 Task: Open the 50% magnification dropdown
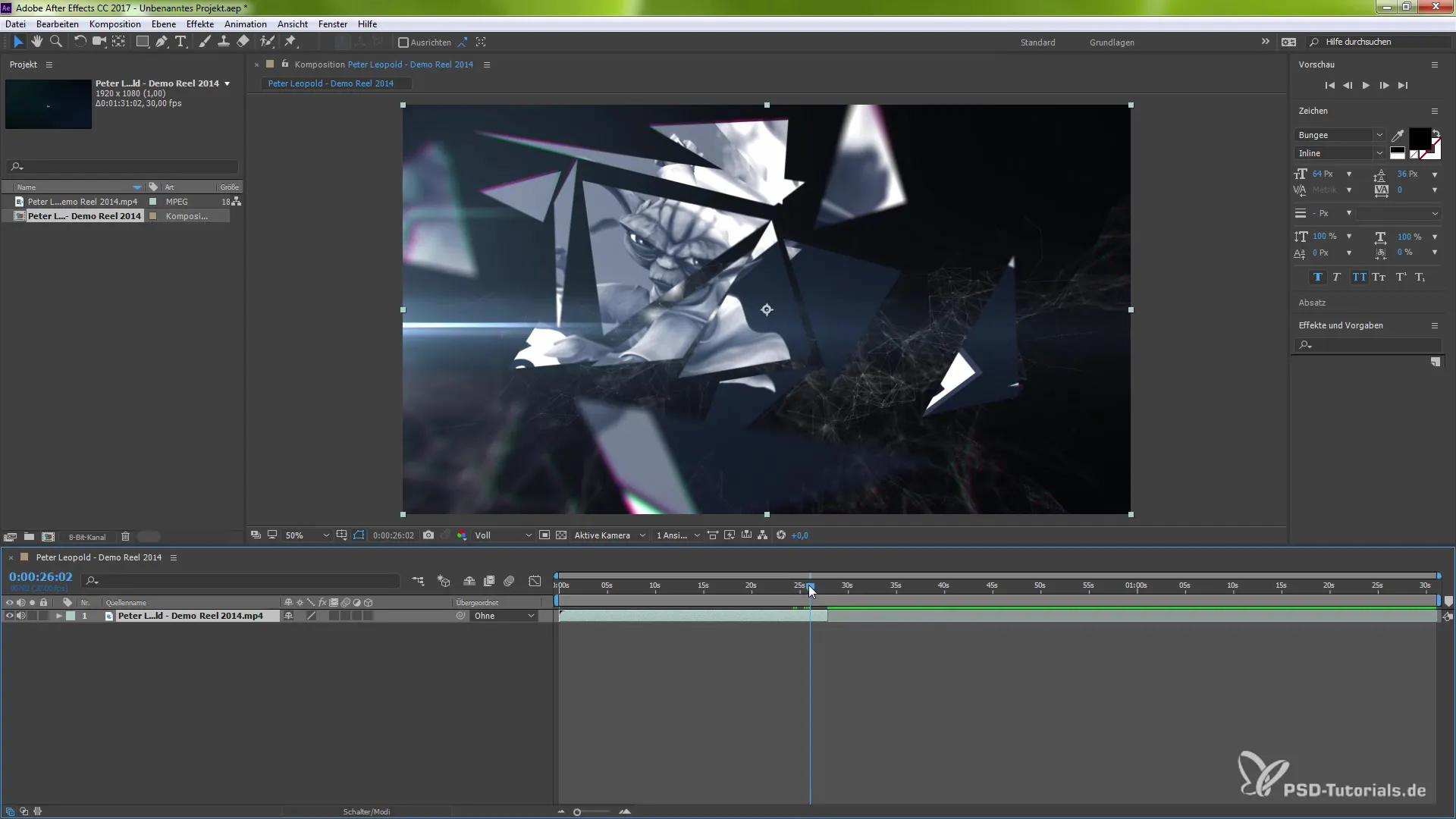point(306,535)
